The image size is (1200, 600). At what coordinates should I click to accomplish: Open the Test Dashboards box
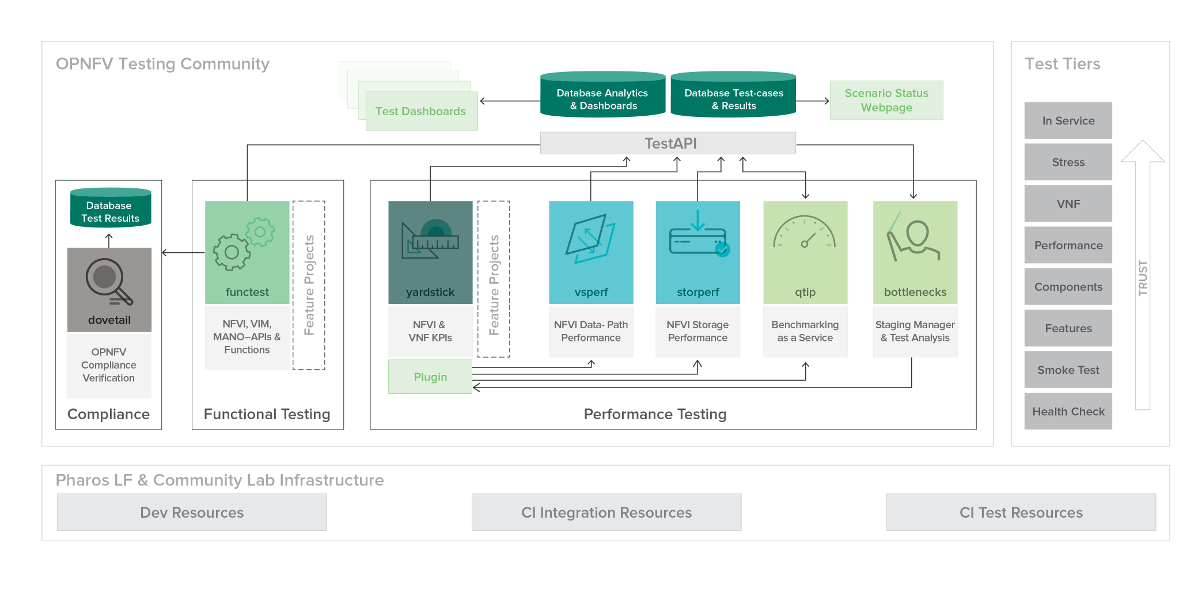[x=420, y=111]
